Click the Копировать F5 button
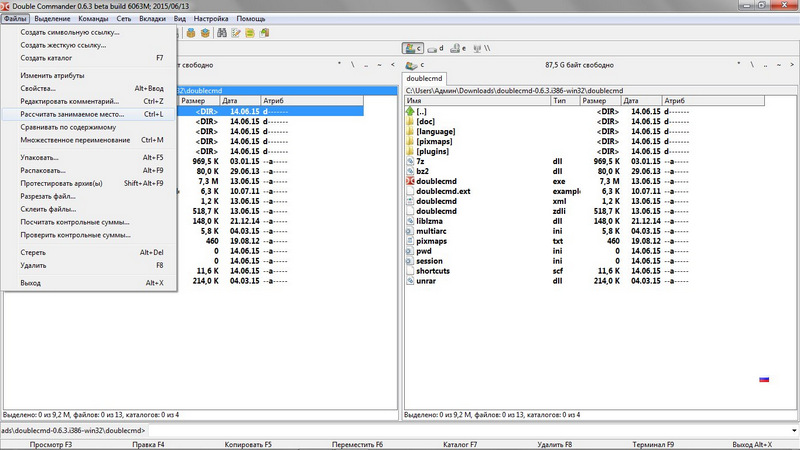800x450 pixels. (248, 444)
